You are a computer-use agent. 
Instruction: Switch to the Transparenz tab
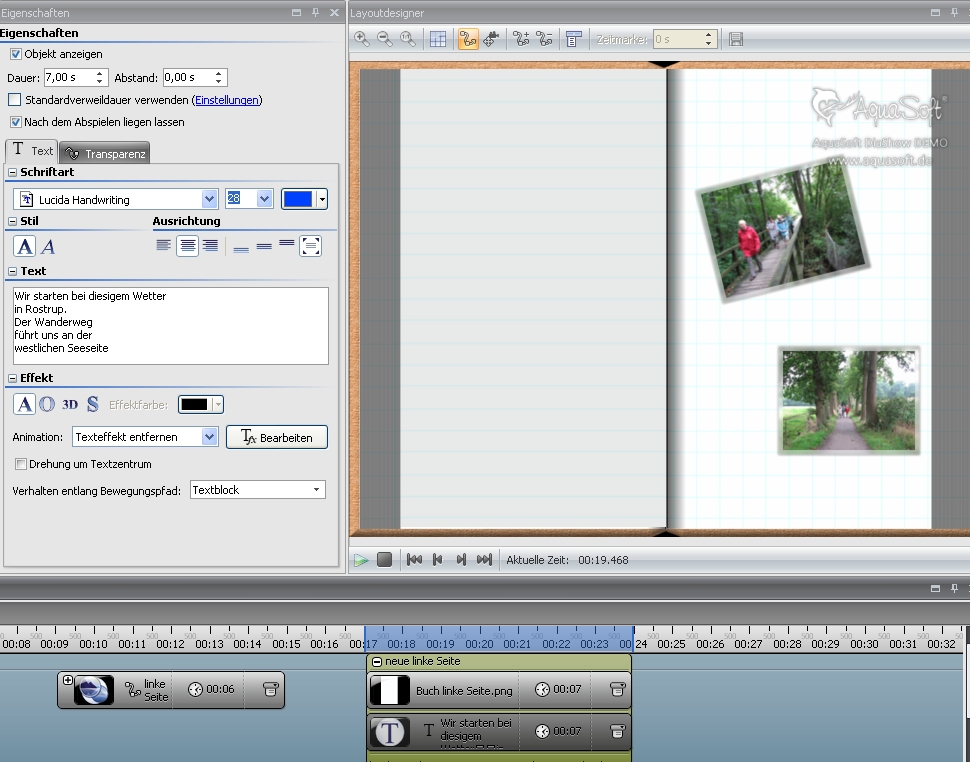(105, 153)
